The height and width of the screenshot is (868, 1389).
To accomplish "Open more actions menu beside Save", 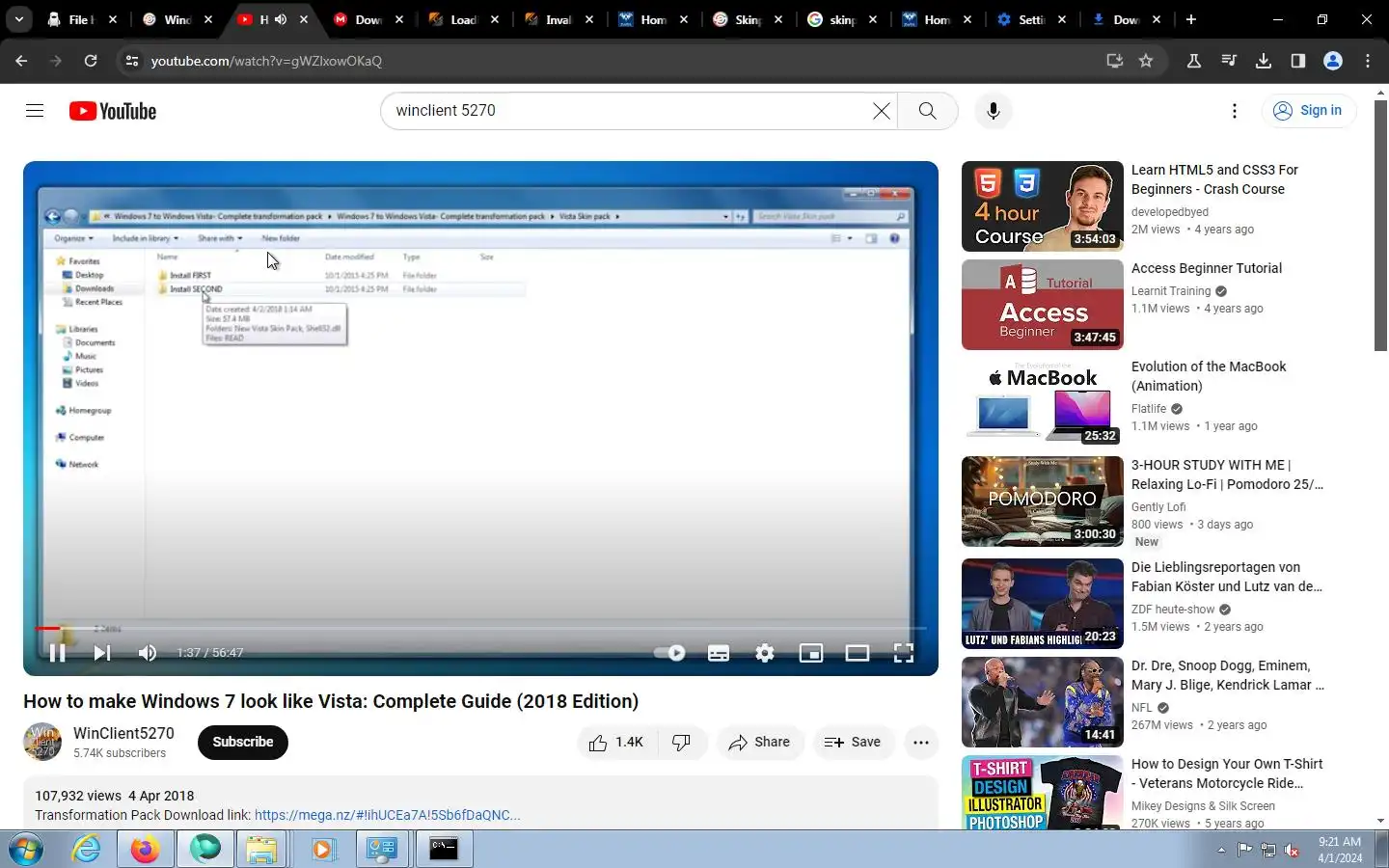I will click(x=920, y=742).
